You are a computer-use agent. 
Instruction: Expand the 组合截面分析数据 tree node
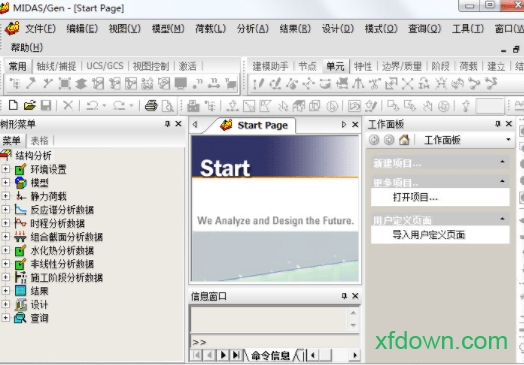coord(5,237)
